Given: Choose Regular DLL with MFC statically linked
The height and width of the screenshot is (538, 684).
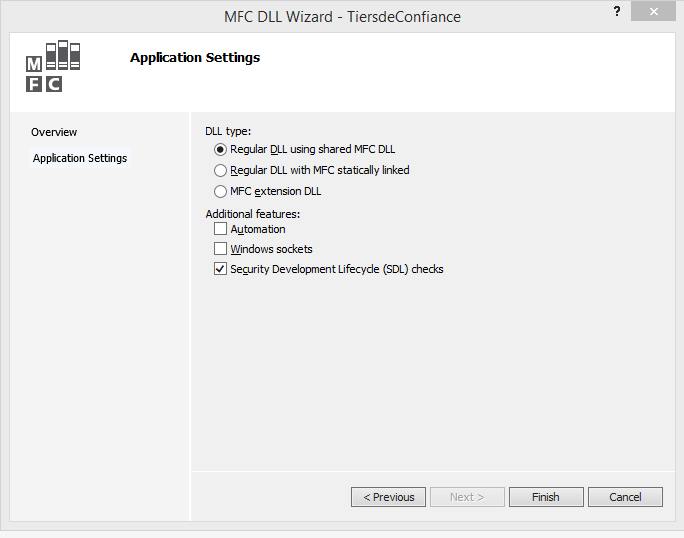Looking at the screenshot, I should (221, 170).
